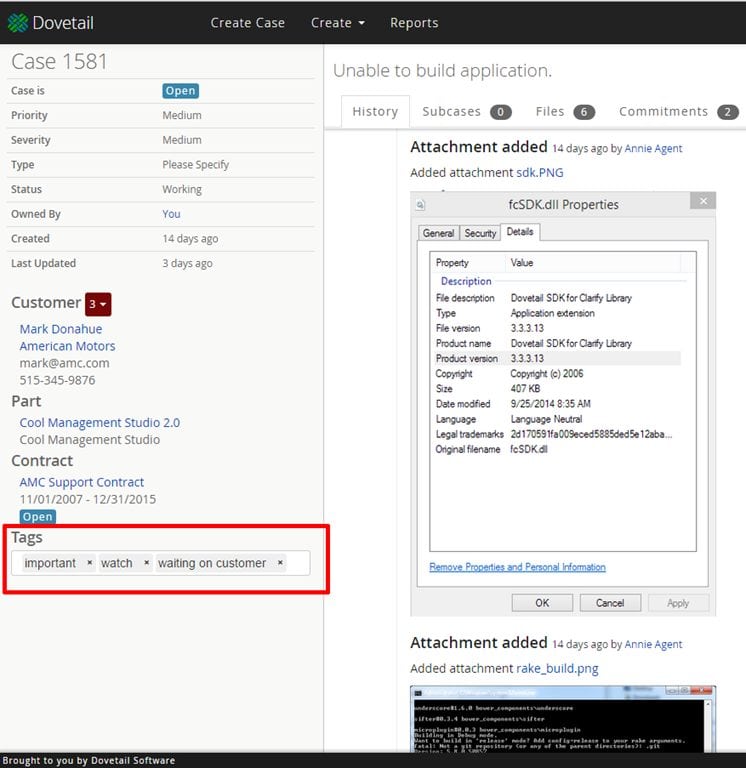The width and height of the screenshot is (746, 768).
Task: Open the Reports menu item
Action: pyautogui.click(x=414, y=23)
